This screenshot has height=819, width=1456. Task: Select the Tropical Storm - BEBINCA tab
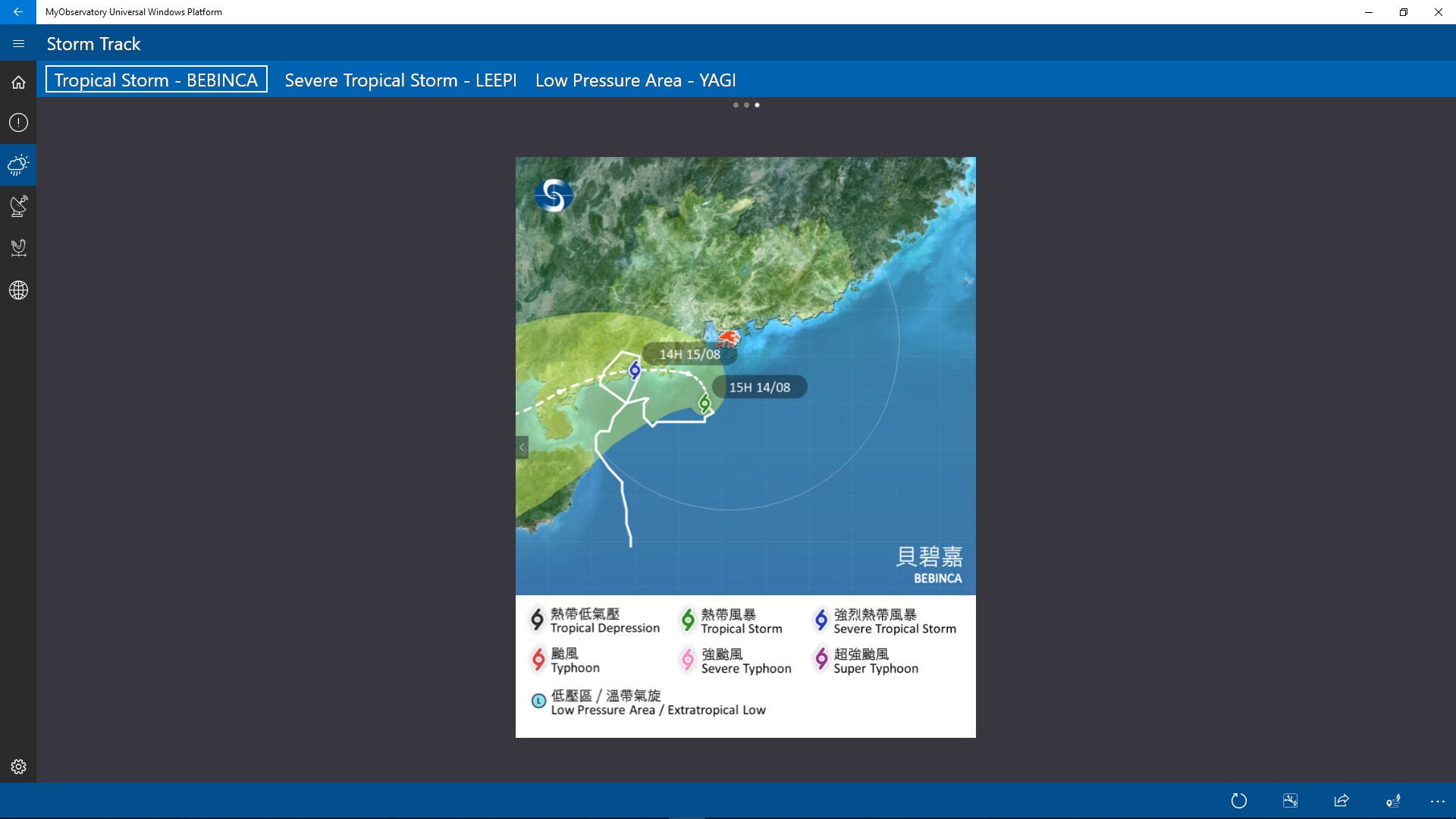coord(156,80)
